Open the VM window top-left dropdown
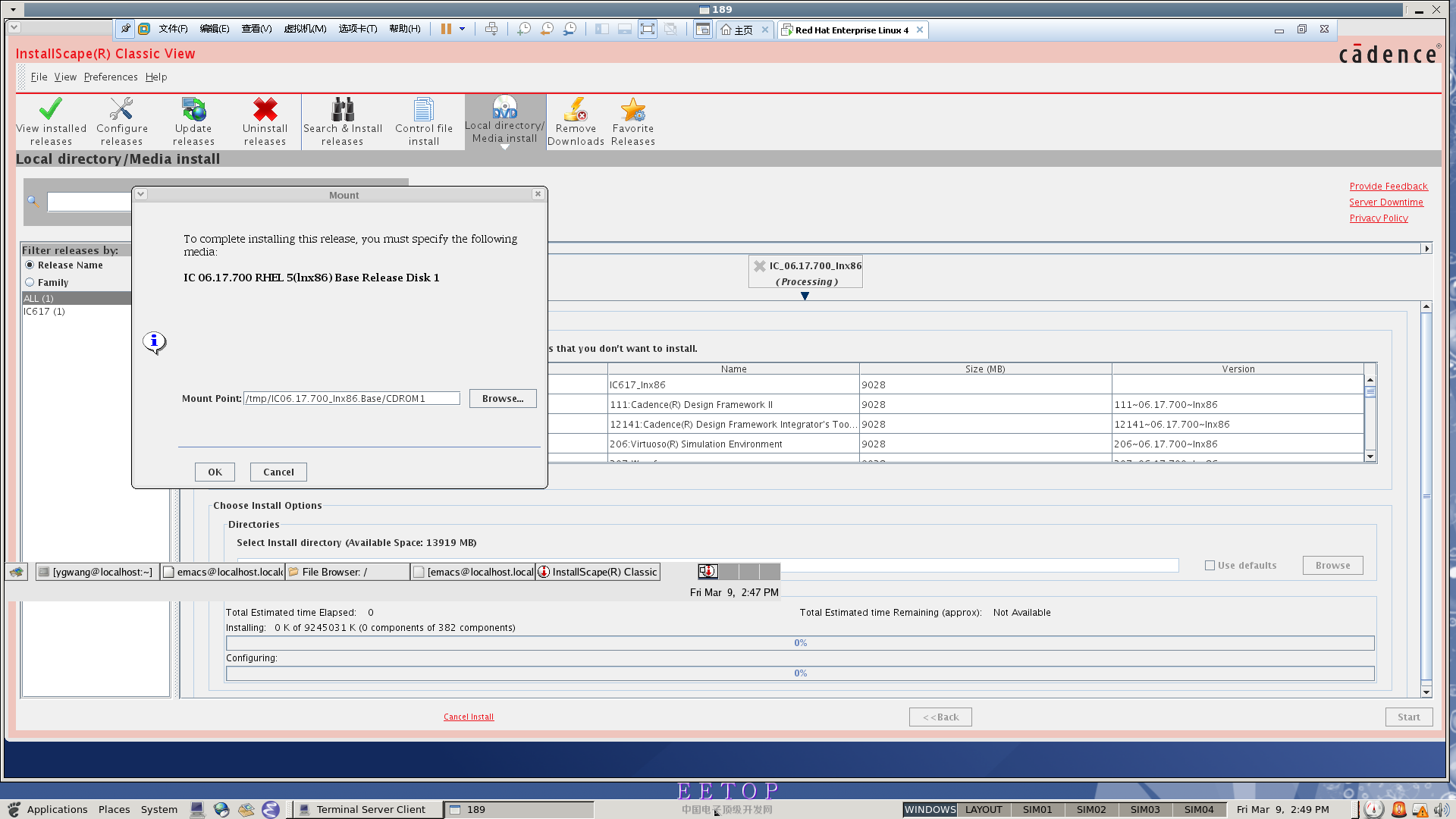The image size is (1456, 819). tap(14, 27)
